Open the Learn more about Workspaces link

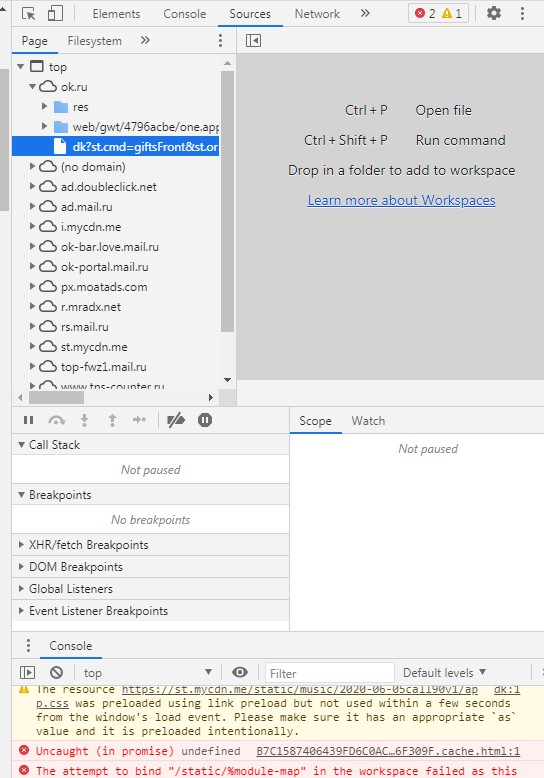click(x=401, y=200)
